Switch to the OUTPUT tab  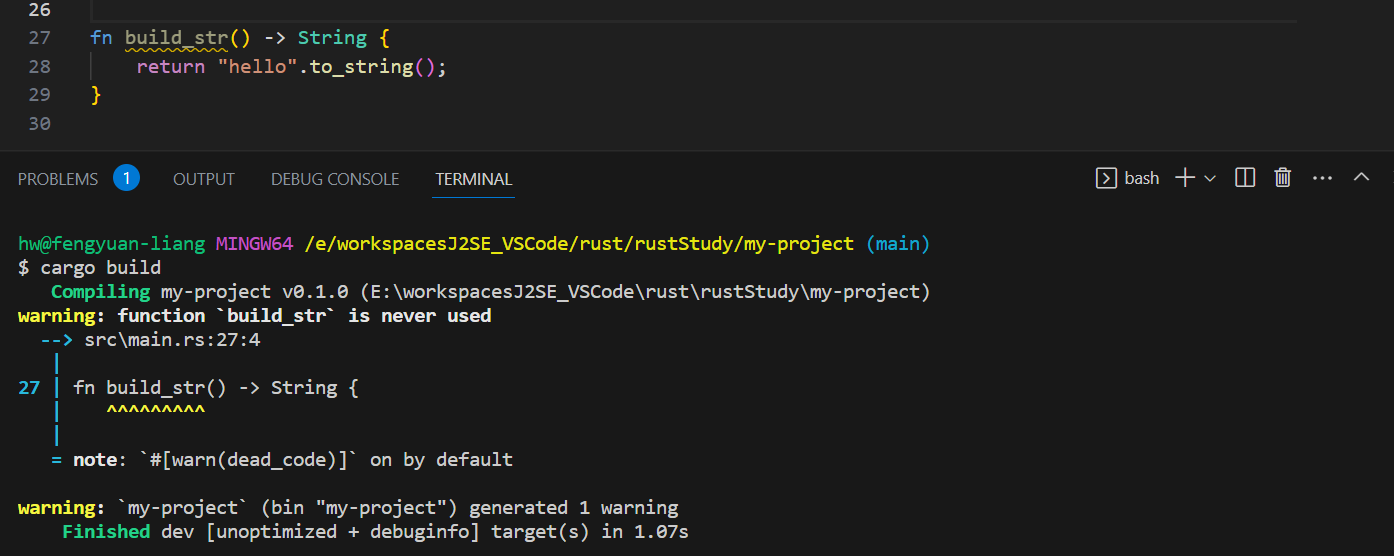click(x=204, y=179)
